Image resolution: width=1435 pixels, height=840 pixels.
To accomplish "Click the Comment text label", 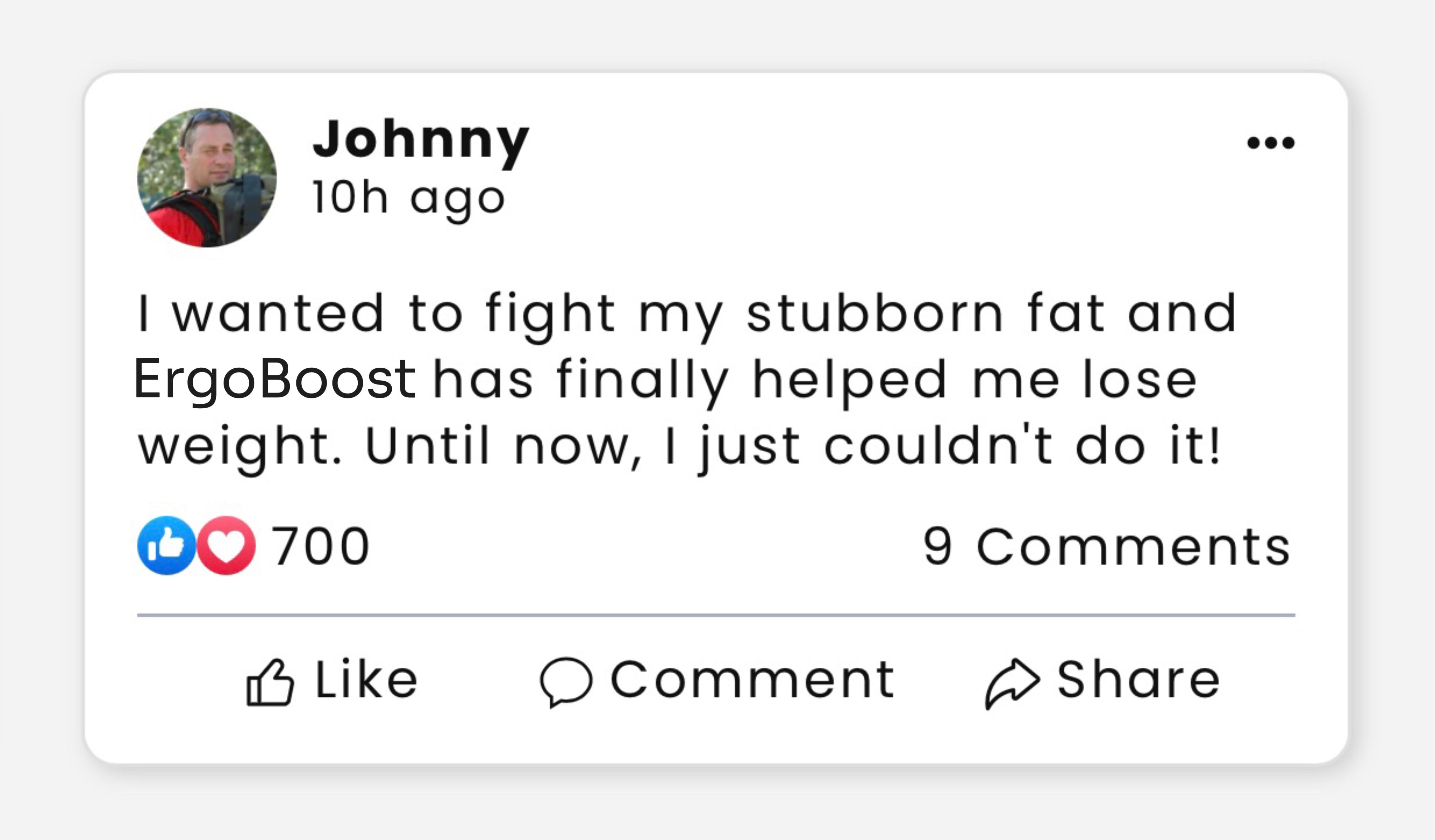I will click(x=752, y=680).
